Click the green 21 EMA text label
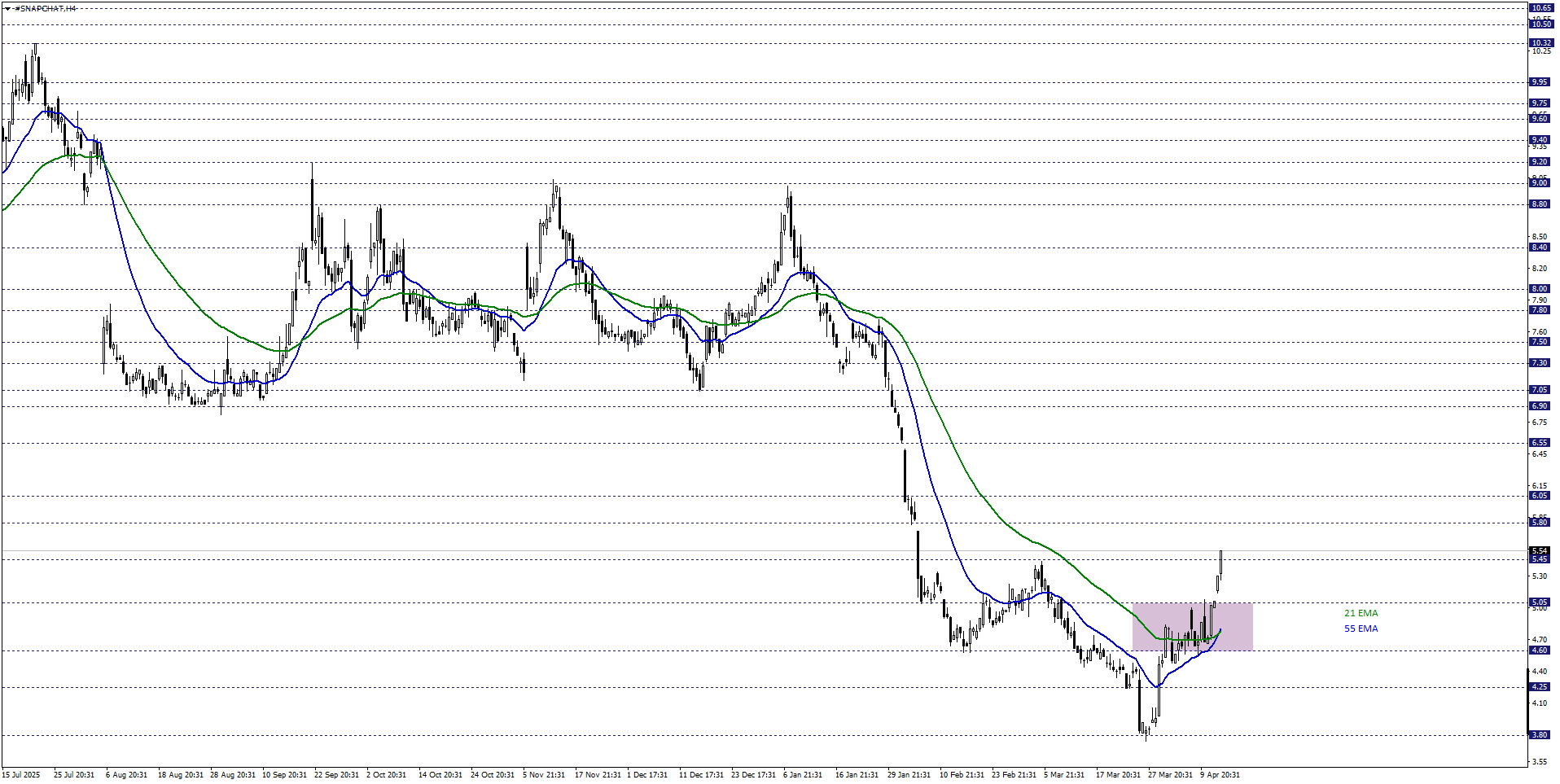The width and height of the screenshot is (1560, 784). point(1361,613)
